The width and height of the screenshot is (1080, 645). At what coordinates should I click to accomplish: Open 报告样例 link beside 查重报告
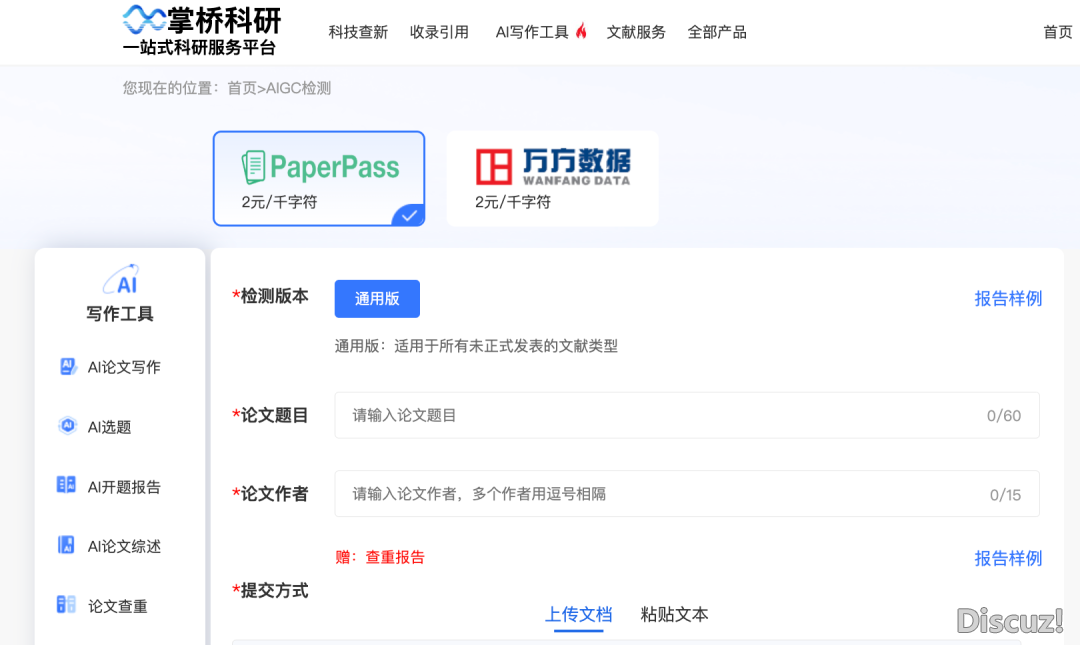[x=1008, y=558]
